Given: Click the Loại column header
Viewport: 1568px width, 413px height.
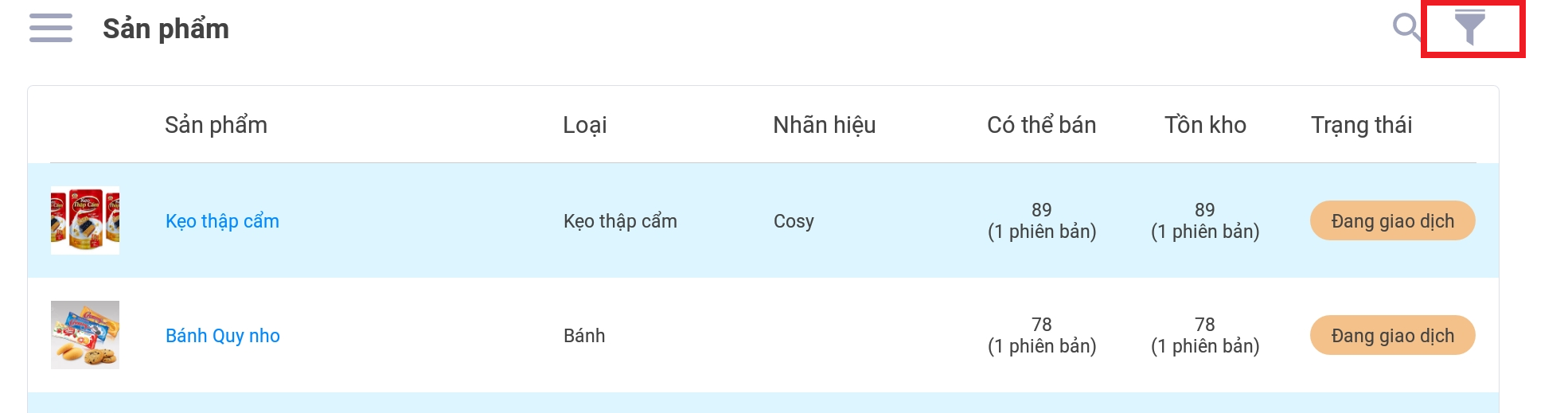Looking at the screenshot, I should point(584,125).
